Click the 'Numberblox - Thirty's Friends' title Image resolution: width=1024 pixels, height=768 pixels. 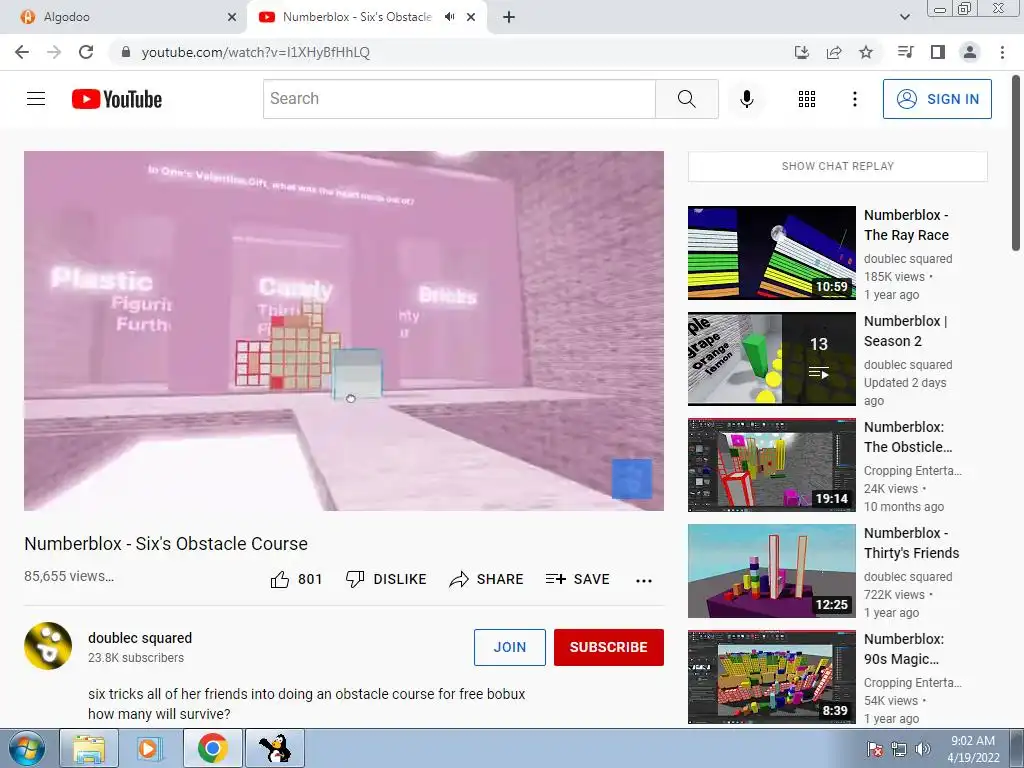tap(912, 543)
